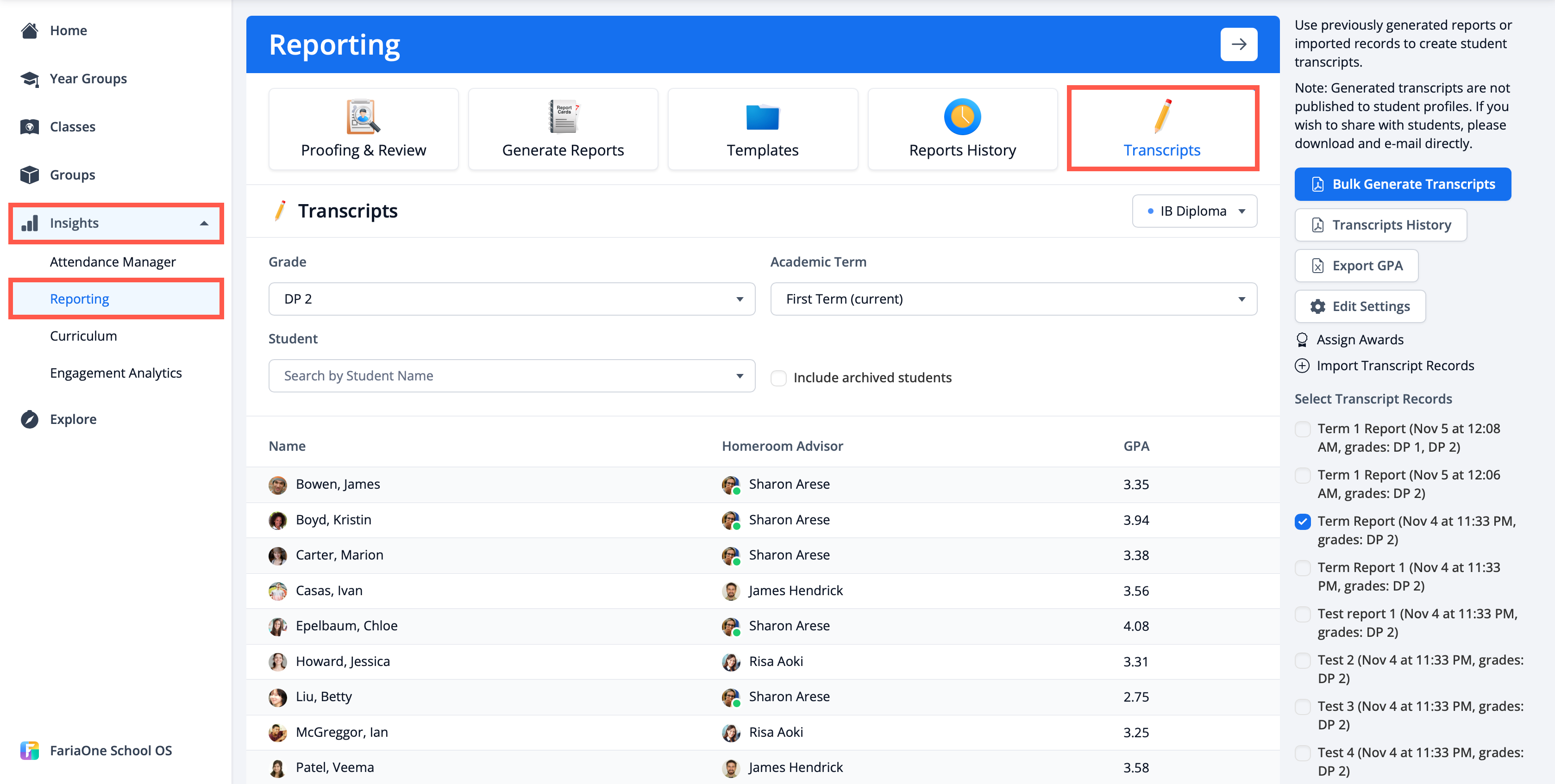Viewport: 1555px width, 784px height.
Task: Click the Year Groups graduation cap icon
Action: pyautogui.click(x=29, y=79)
